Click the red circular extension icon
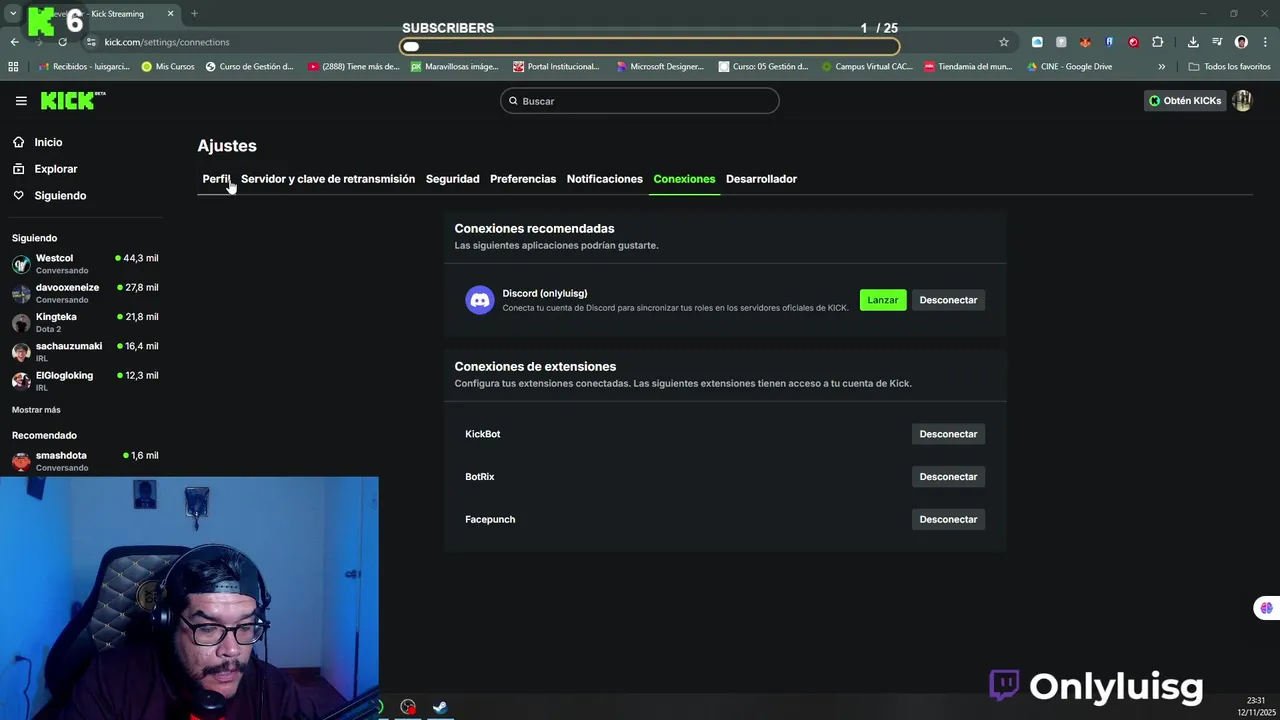 [x=1133, y=42]
